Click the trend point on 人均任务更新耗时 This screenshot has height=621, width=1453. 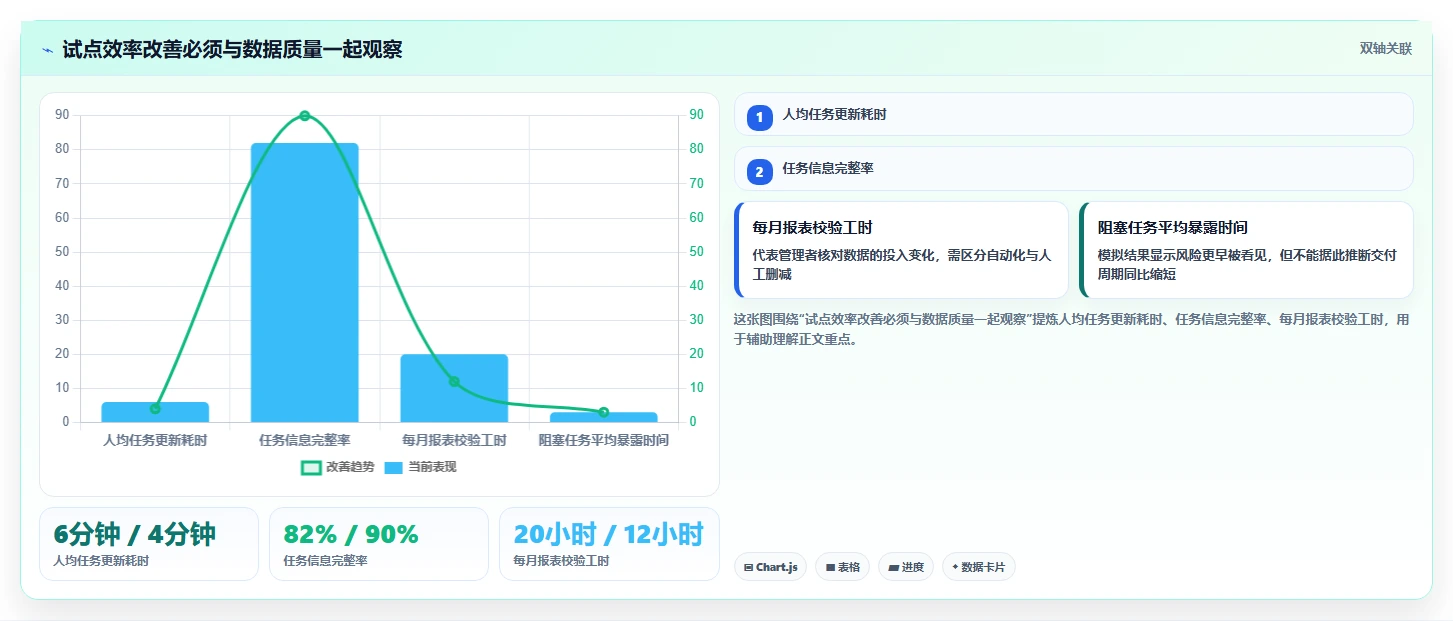coord(155,408)
